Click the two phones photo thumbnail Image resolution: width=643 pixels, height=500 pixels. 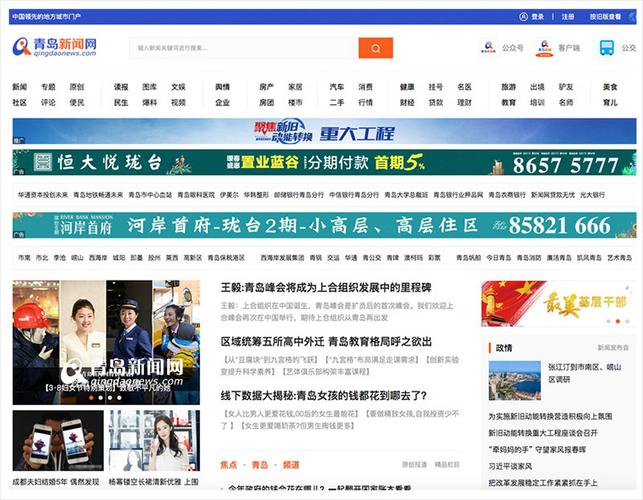[58, 441]
